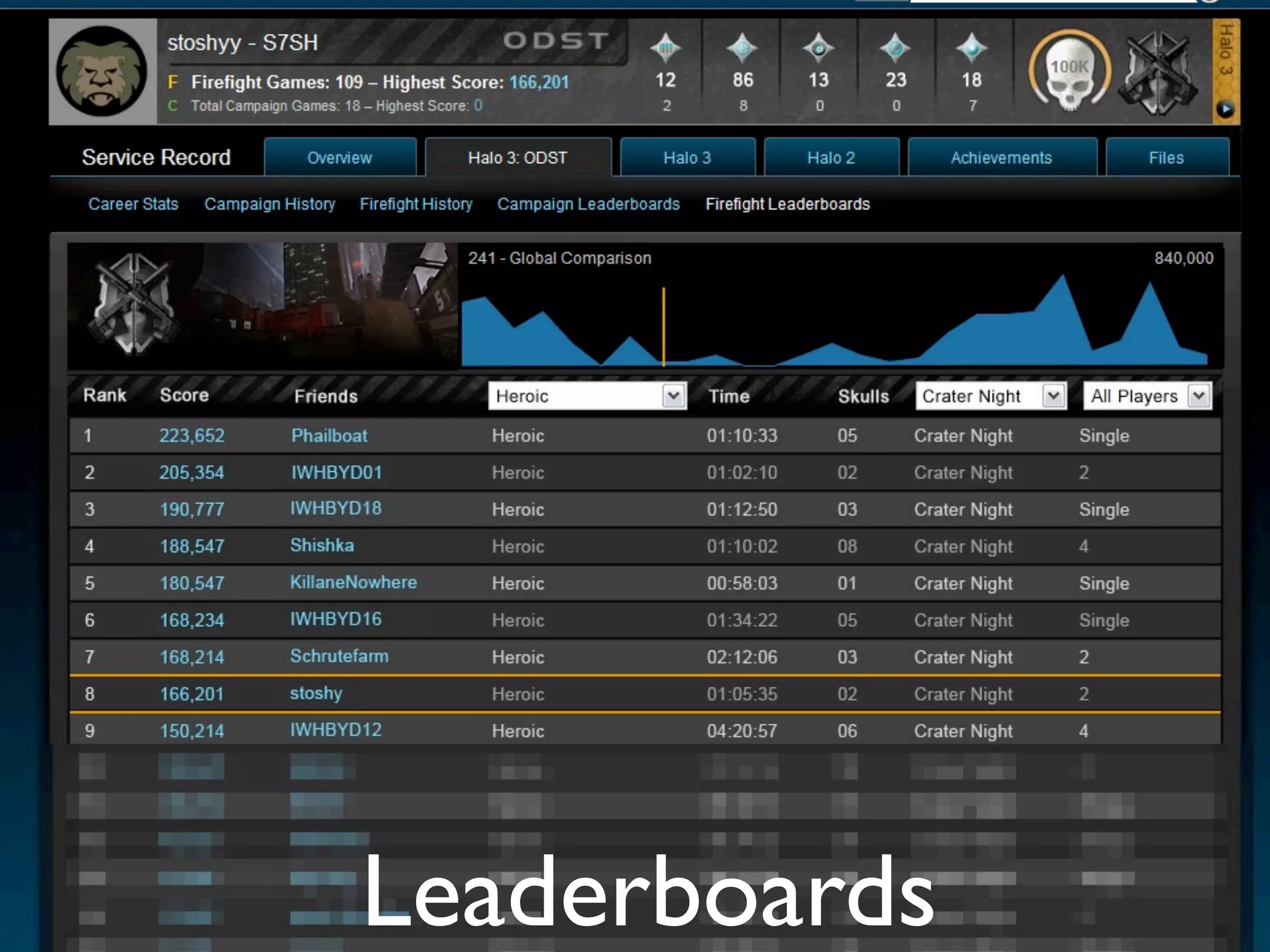This screenshot has height=952, width=1270.
Task: Open Firefight History
Action: coord(416,204)
